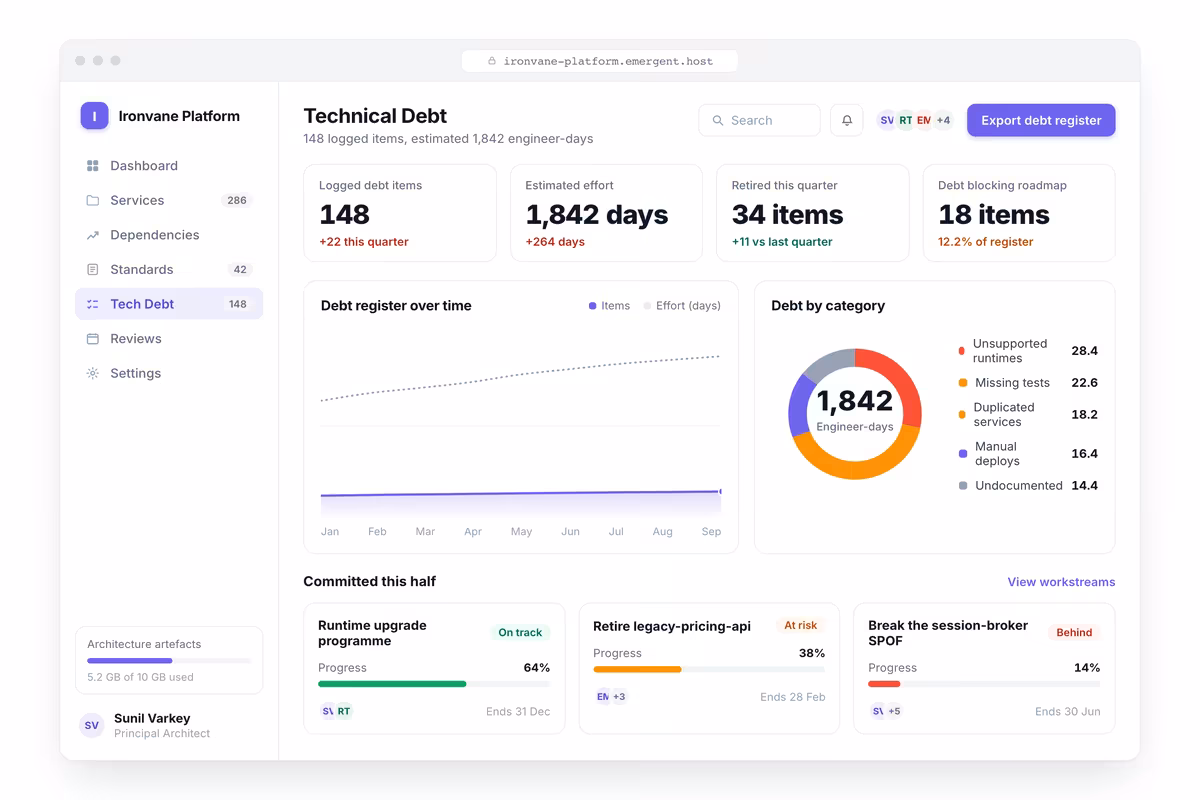The image size is (1200, 800).
Task: Click the Tech Debt checklist icon
Action: coord(93,304)
